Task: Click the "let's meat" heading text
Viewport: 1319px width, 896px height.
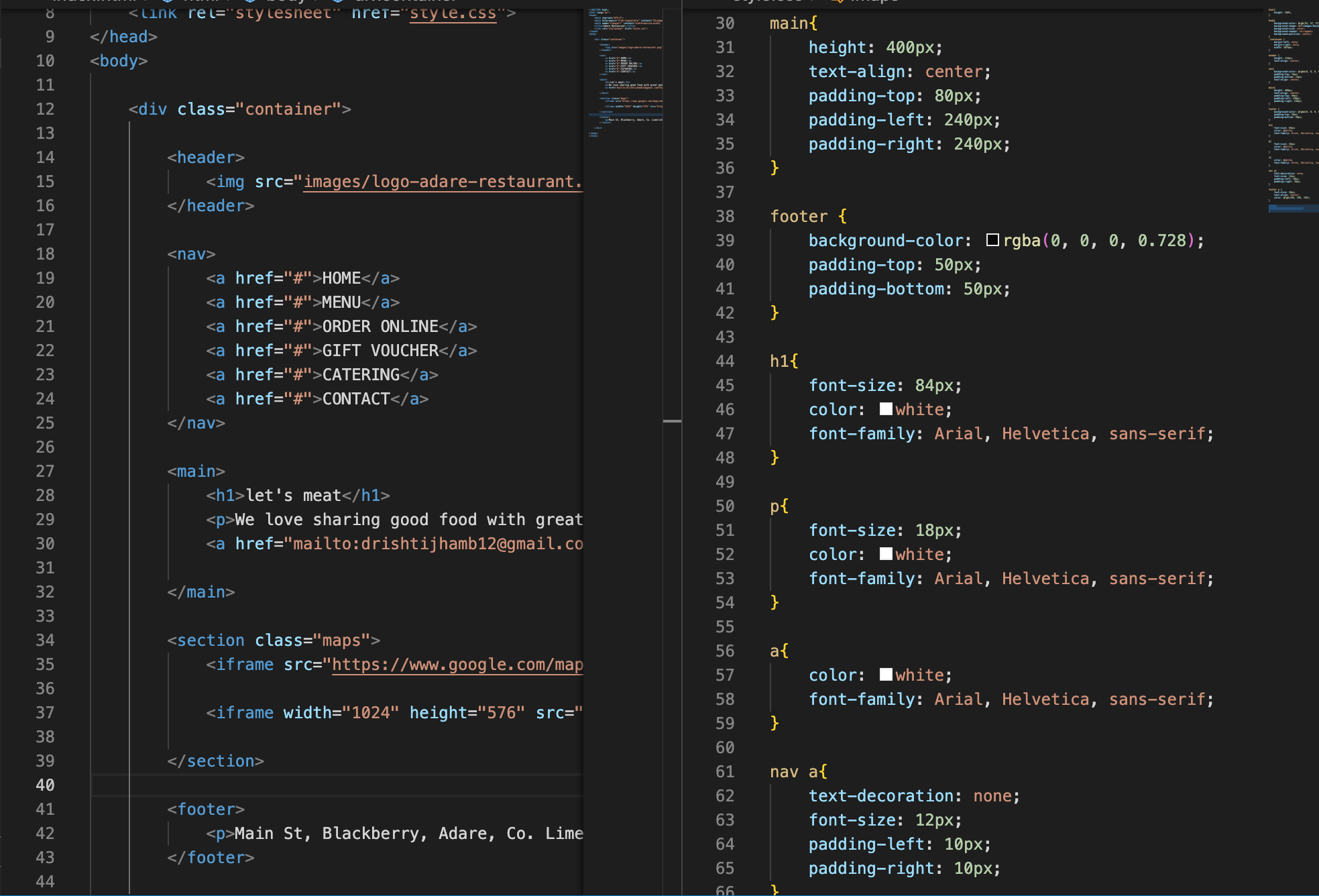Action: click(294, 496)
